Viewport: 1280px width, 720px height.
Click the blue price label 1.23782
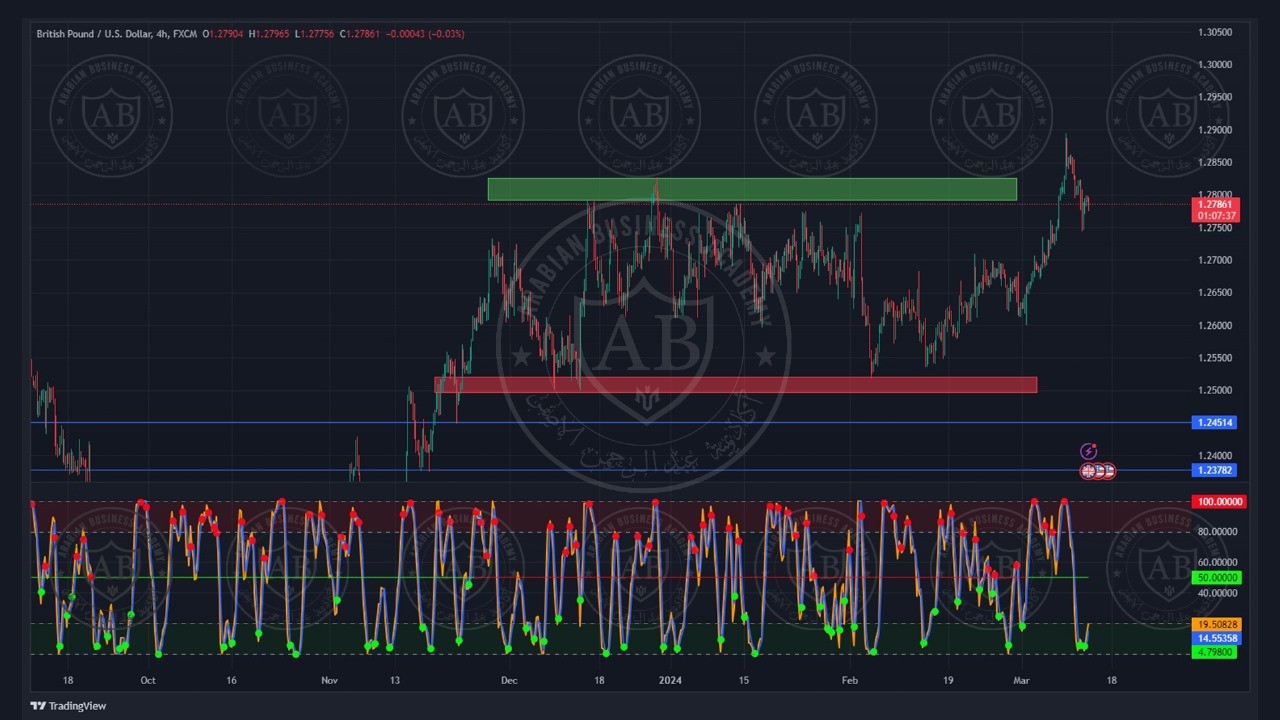pos(1216,470)
